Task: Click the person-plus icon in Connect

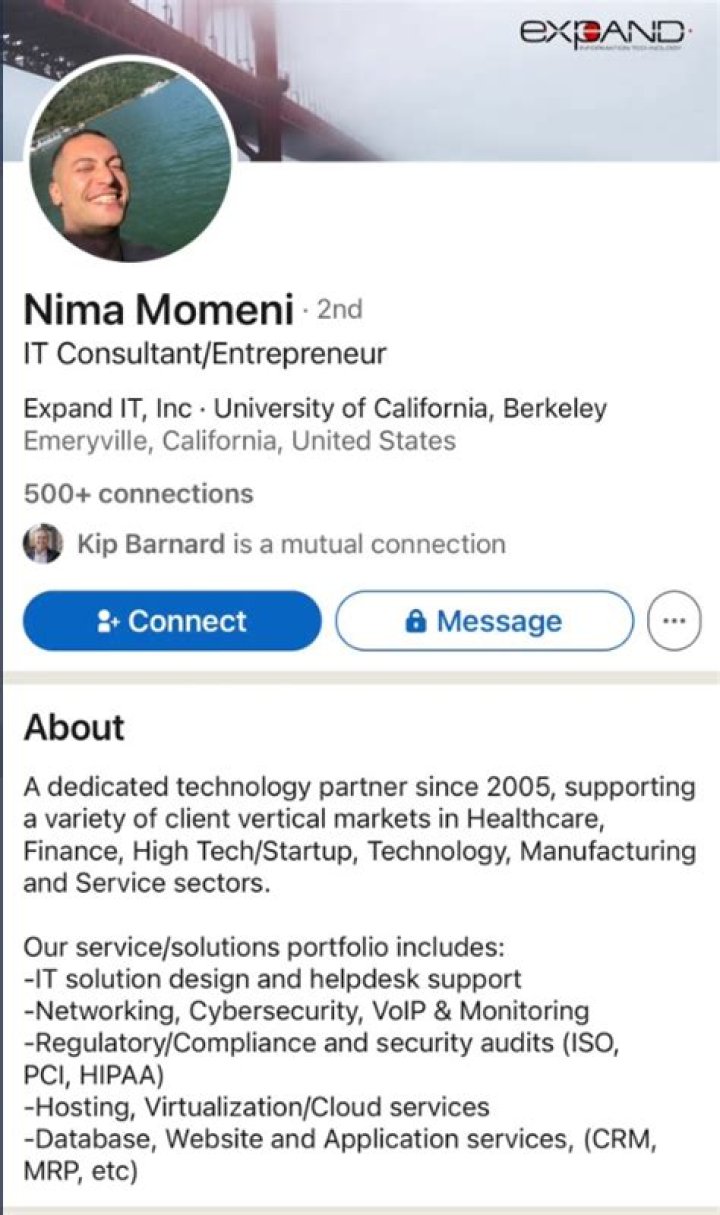Action: click(108, 622)
